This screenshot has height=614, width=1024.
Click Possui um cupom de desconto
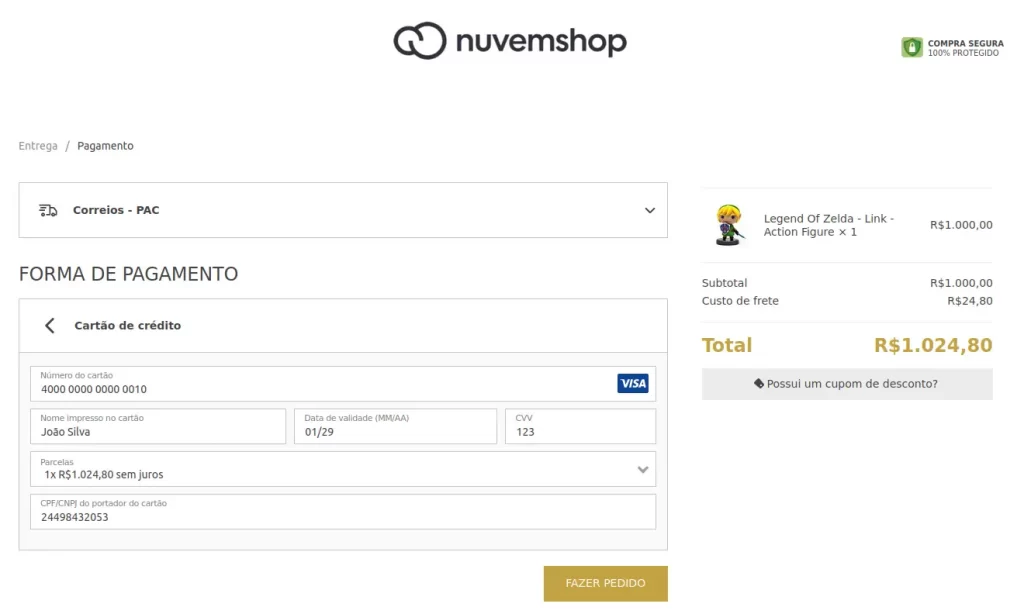(852, 383)
